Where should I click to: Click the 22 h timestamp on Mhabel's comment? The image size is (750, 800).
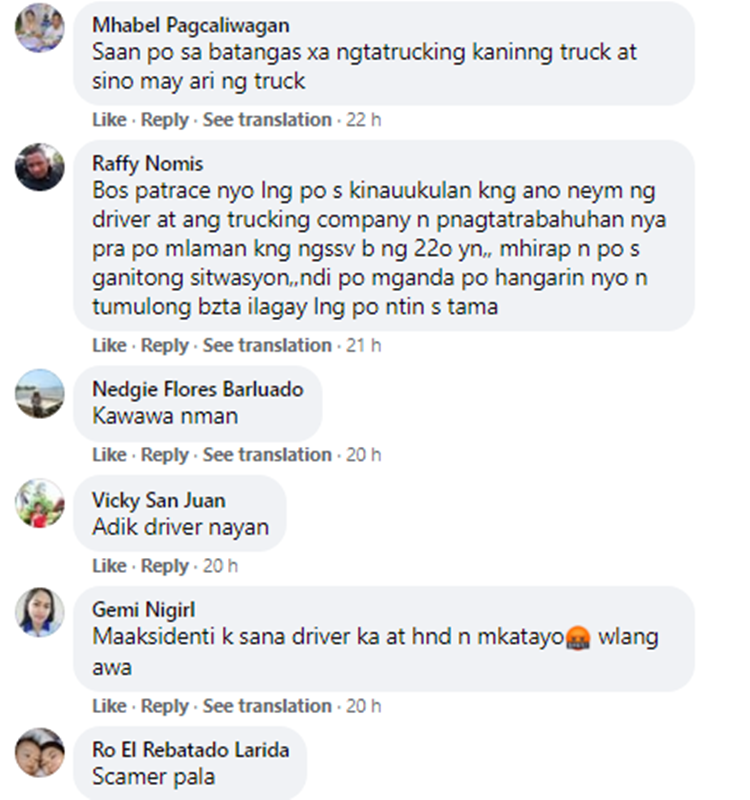tap(363, 119)
